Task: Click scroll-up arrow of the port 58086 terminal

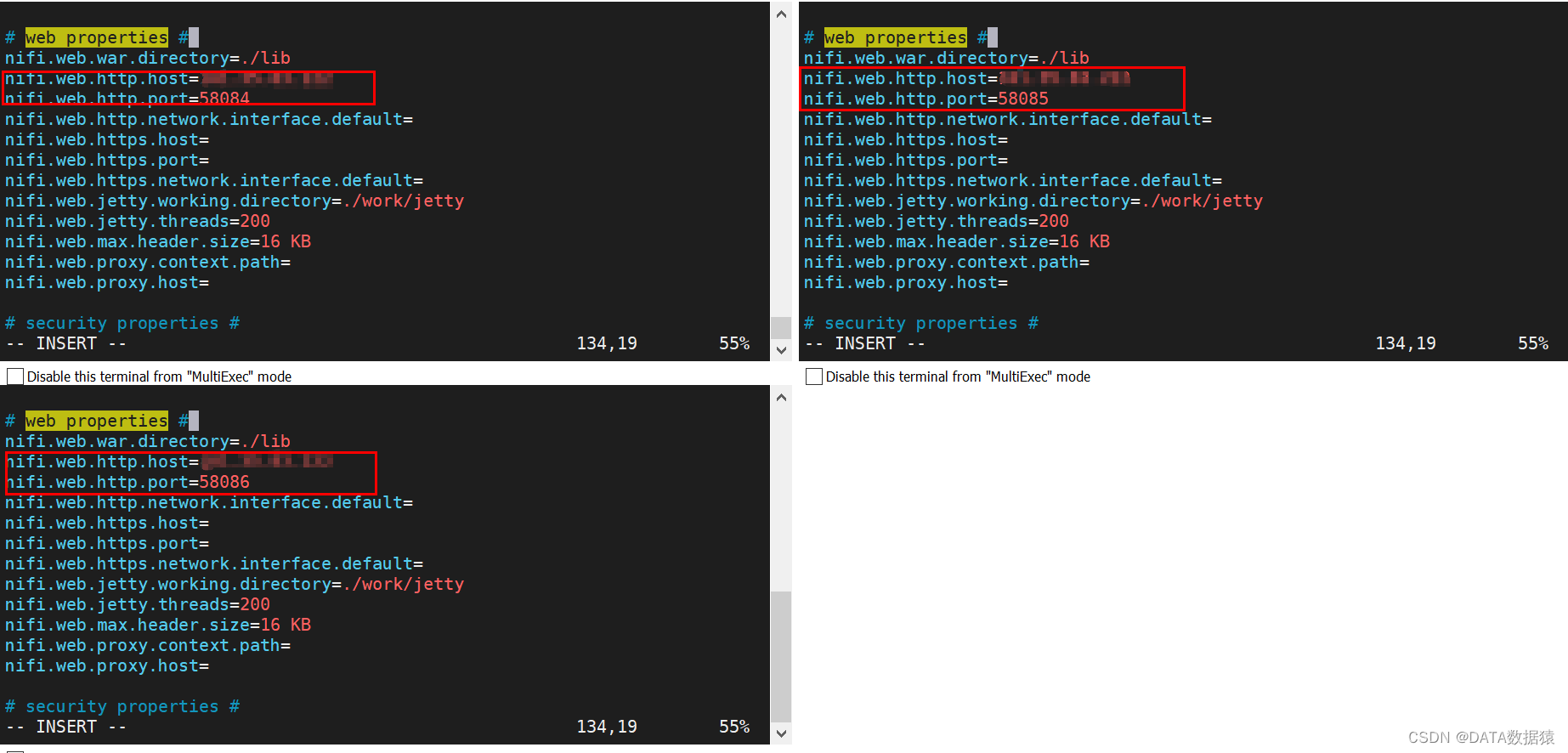Action: point(781,397)
